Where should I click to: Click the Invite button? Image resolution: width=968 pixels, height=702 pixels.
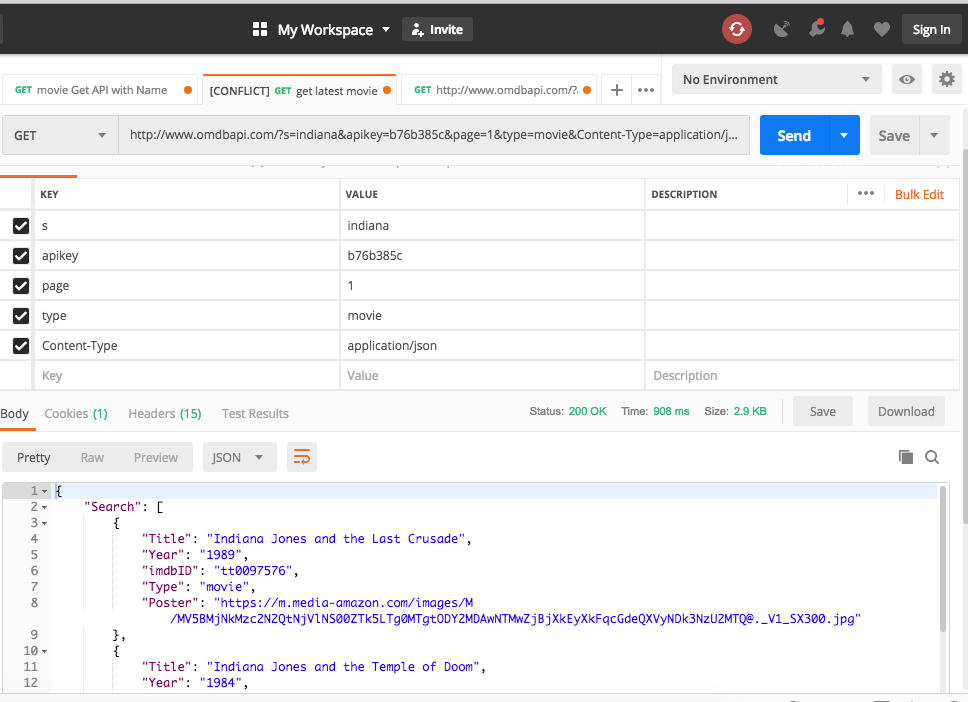pyautogui.click(x=437, y=29)
